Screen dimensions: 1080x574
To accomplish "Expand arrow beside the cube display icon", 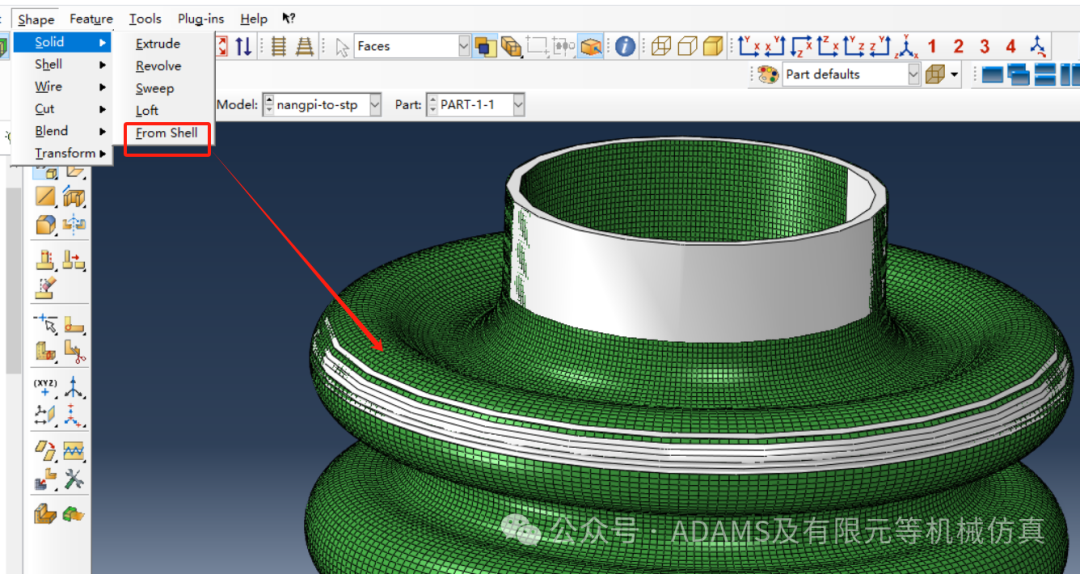I will click(x=955, y=74).
